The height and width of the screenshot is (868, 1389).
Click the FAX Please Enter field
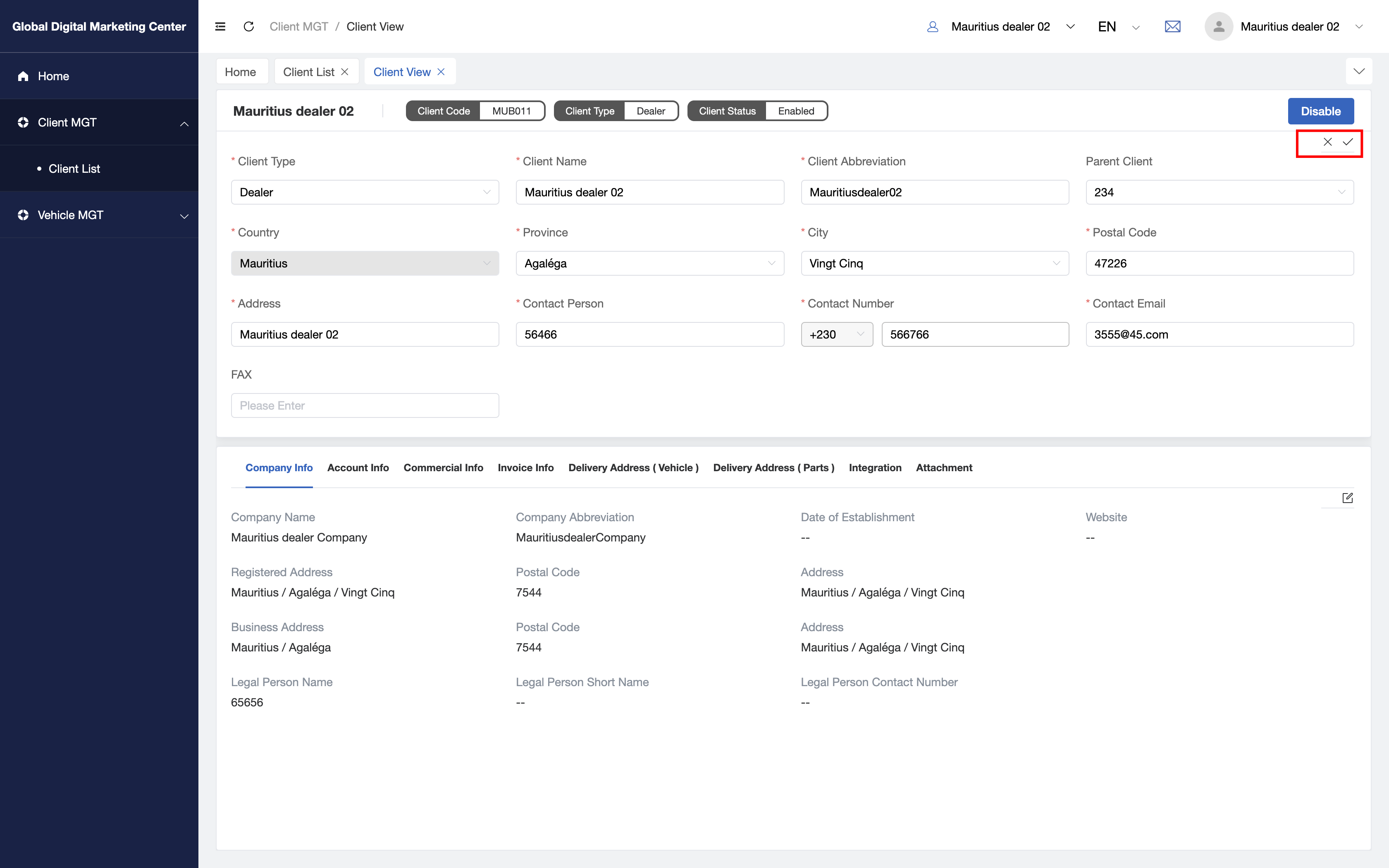tap(365, 406)
